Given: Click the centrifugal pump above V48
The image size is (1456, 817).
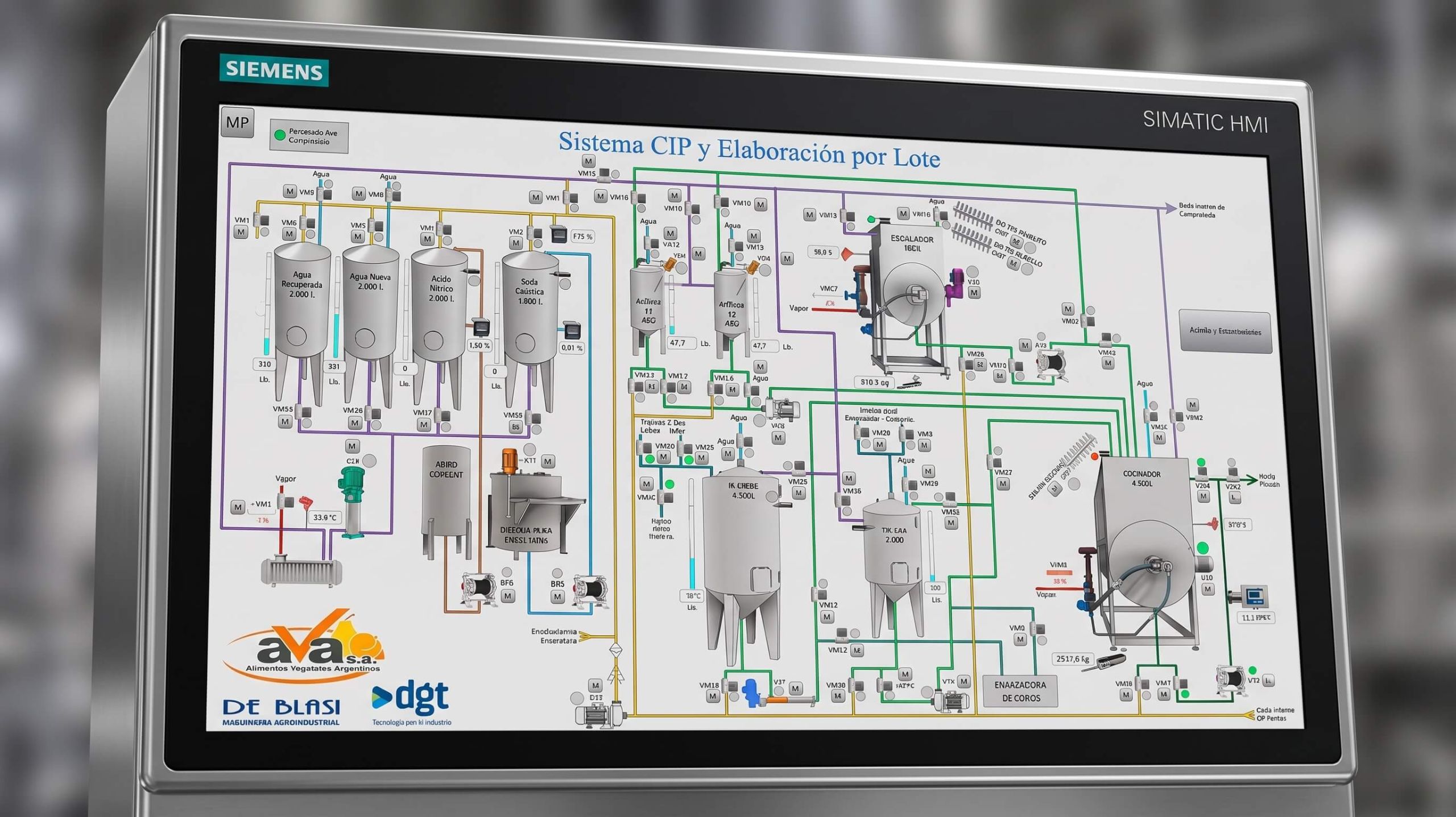Looking at the screenshot, I should 781,409.
